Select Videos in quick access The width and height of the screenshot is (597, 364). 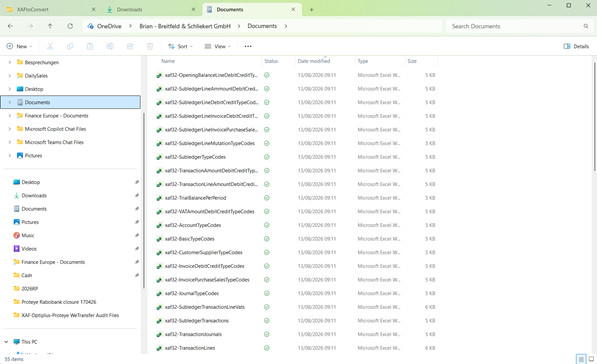pyautogui.click(x=29, y=249)
